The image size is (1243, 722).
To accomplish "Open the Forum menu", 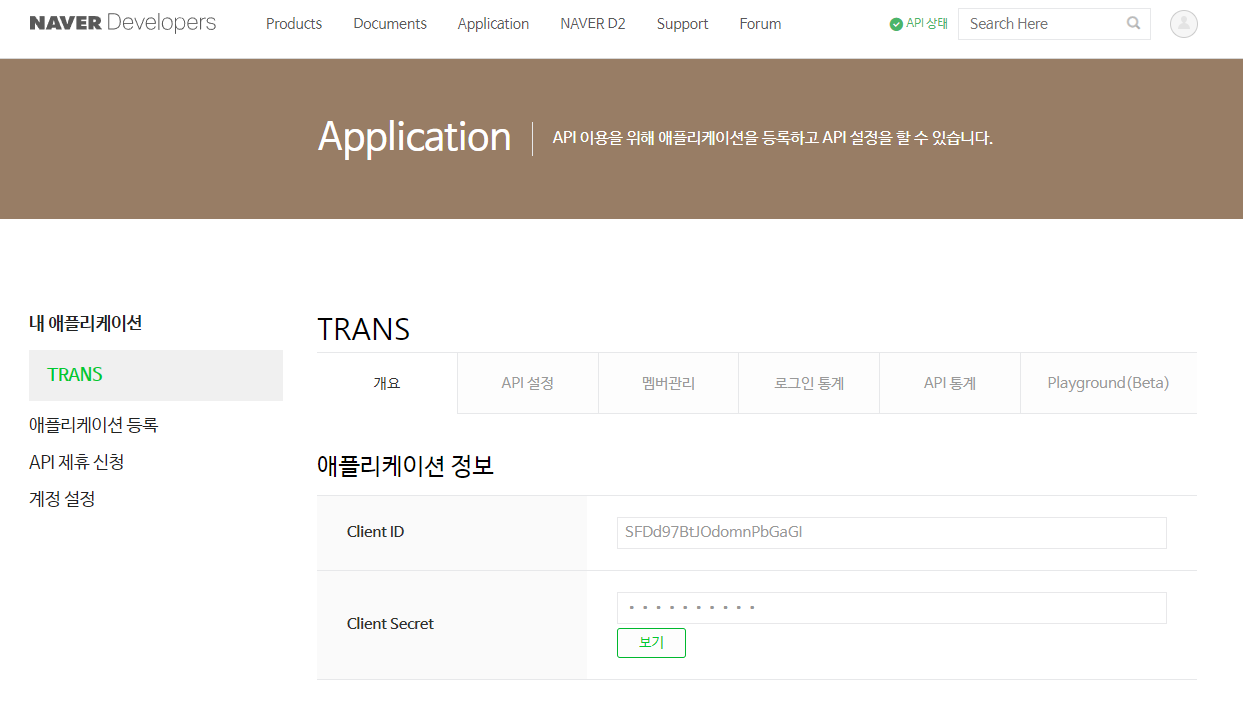I will point(760,24).
